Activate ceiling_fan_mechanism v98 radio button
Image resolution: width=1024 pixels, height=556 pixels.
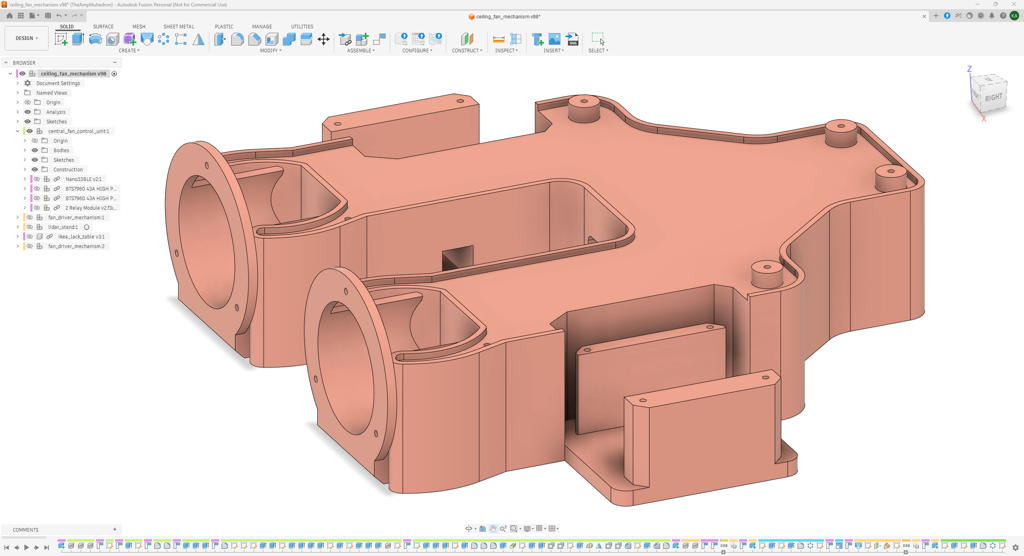[114, 74]
